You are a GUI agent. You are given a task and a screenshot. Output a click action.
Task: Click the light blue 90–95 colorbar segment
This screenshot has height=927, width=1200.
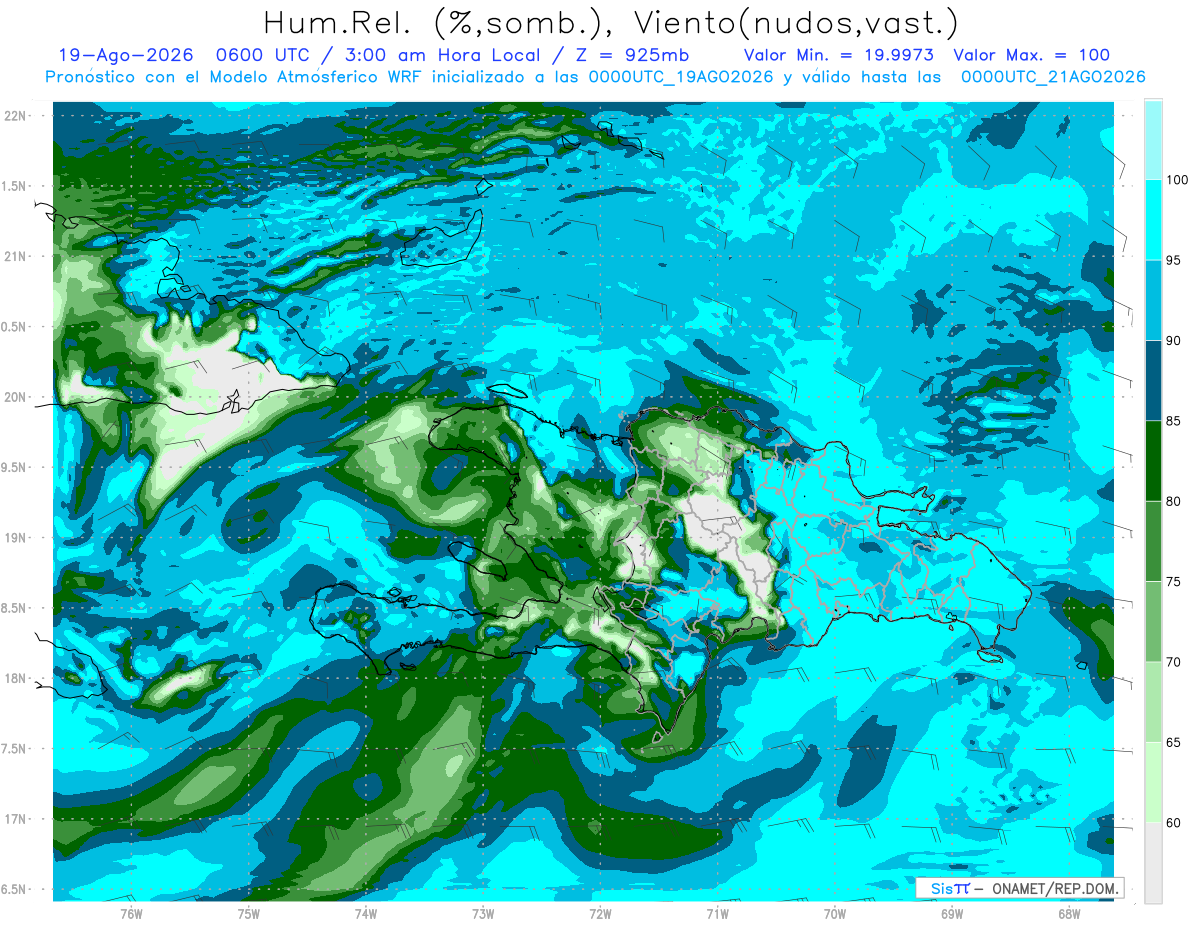(1153, 301)
